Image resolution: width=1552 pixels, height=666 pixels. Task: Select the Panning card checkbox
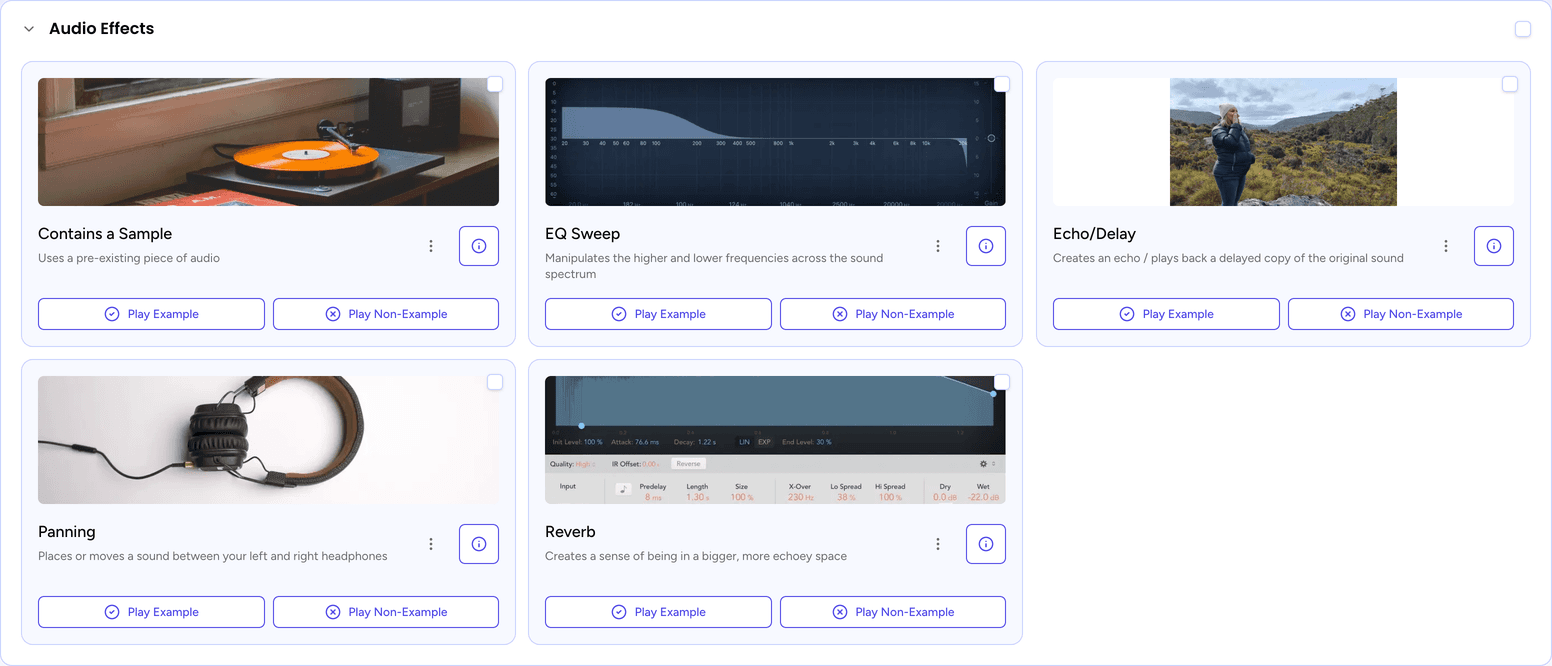(495, 382)
